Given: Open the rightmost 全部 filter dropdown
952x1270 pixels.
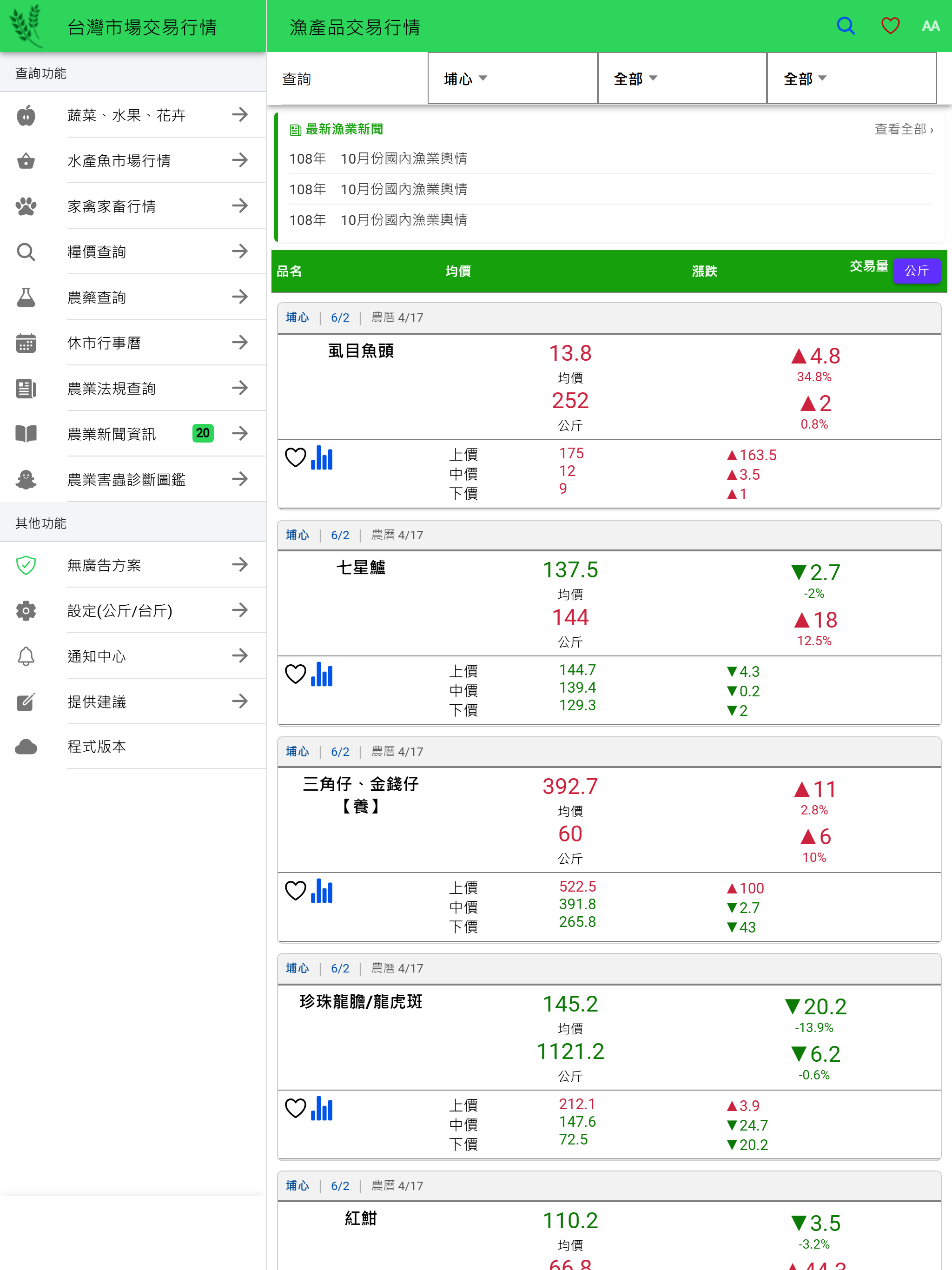Looking at the screenshot, I should [x=852, y=78].
